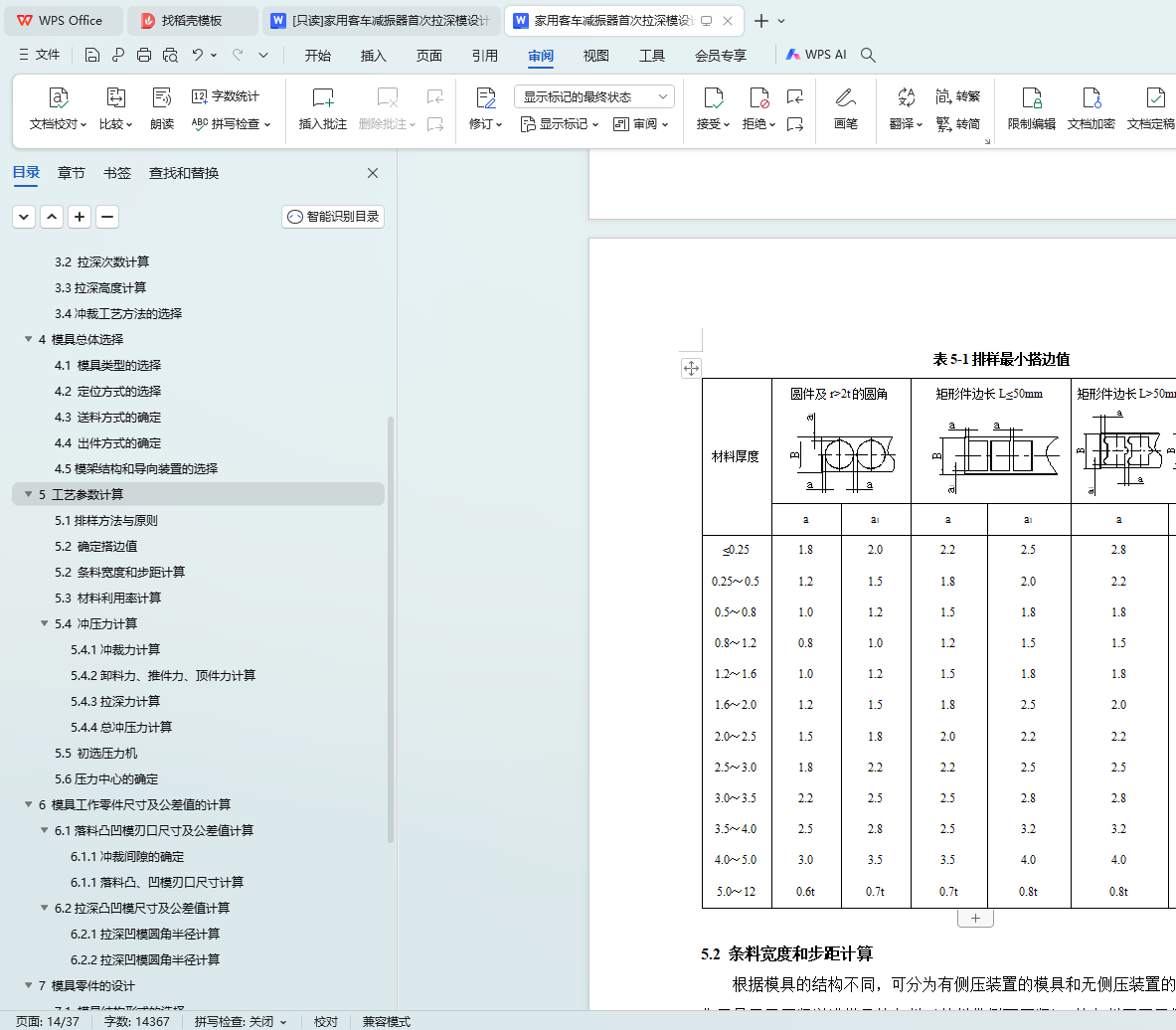Collapse the '6.1 落料凸凹模刃口尺寸' outline node
1176x1030 pixels.
[45, 830]
